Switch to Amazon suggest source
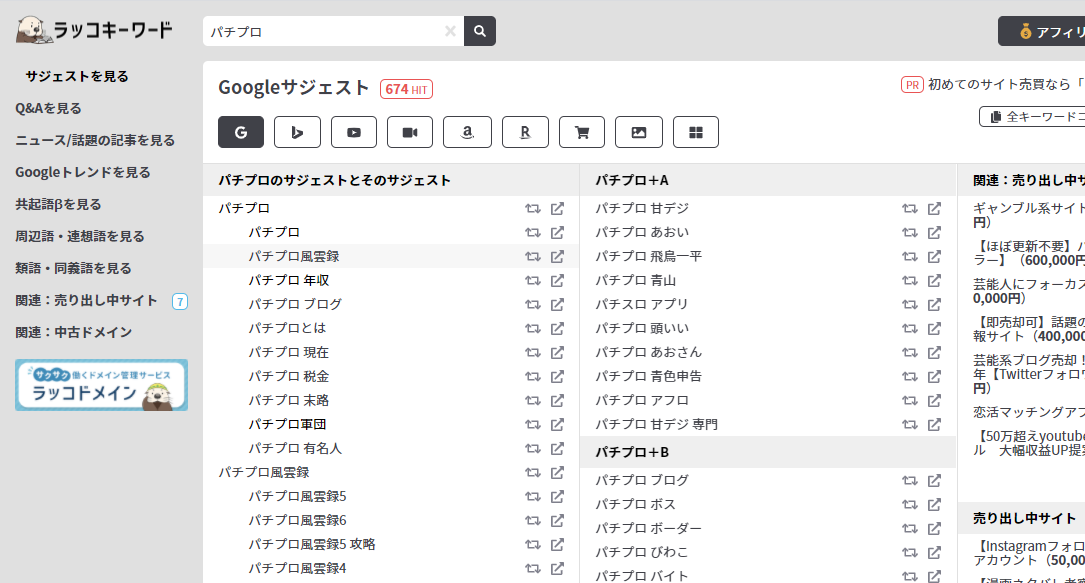 point(467,132)
